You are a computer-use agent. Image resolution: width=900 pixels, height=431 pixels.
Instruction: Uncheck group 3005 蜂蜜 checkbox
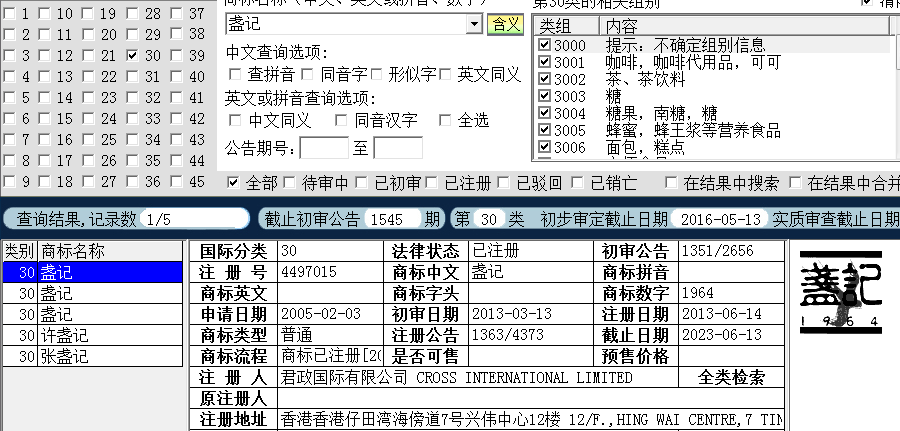point(545,130)
